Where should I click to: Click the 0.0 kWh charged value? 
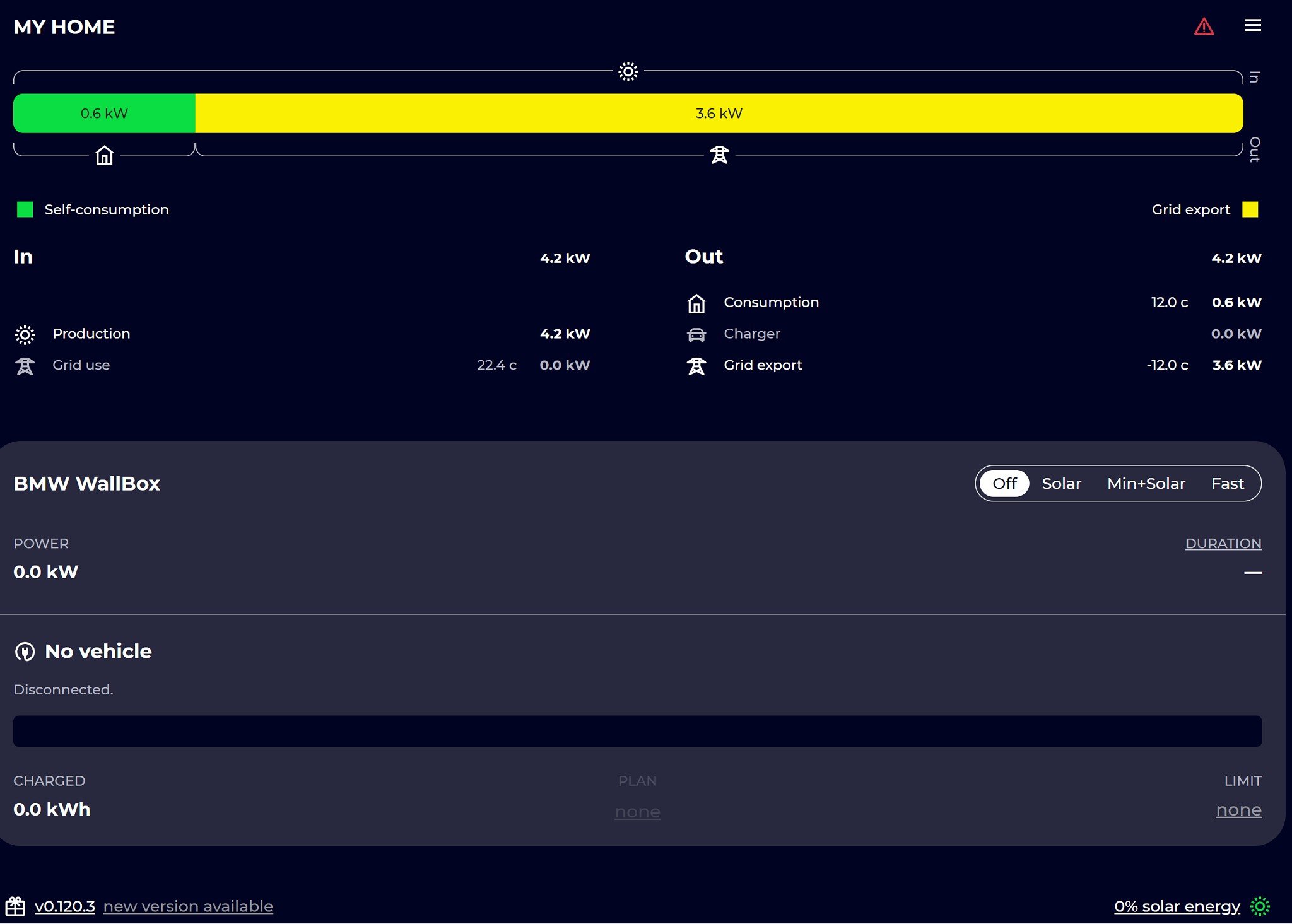[x=52, y=810]
